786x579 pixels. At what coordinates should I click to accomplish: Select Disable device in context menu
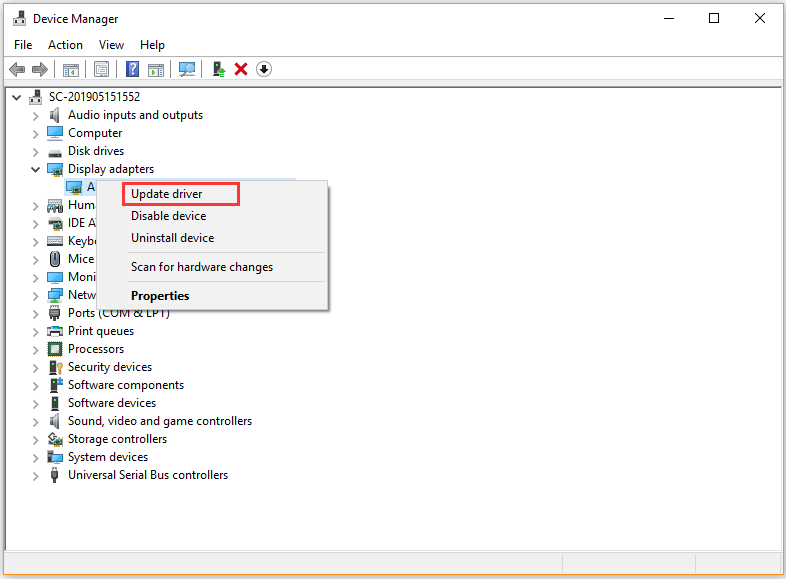[168, 216]
